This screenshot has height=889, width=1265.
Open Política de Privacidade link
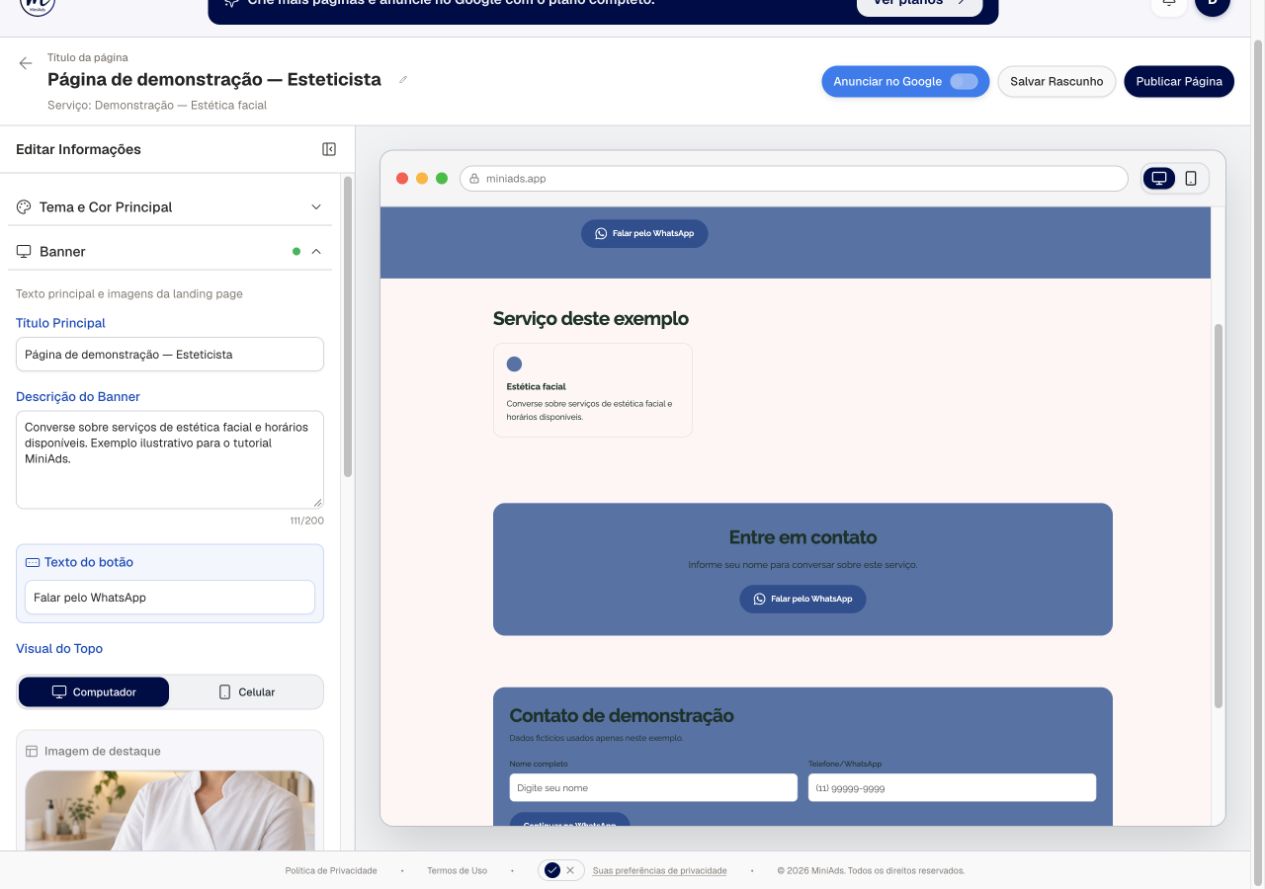click(x=331, y=871)
